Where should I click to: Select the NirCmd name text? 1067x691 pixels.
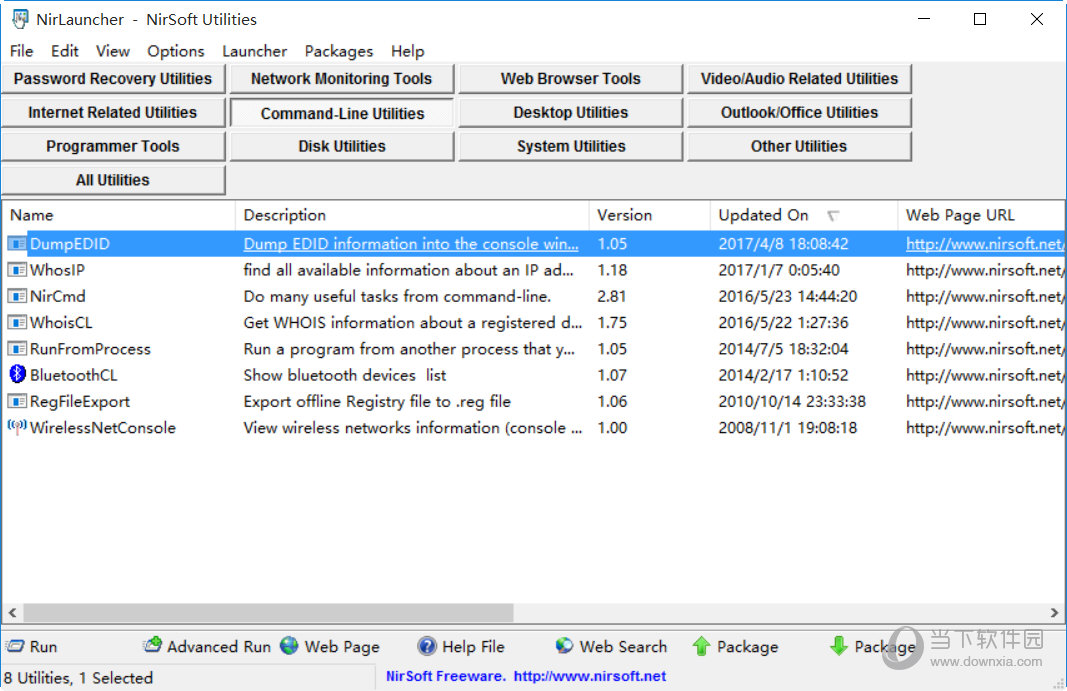58,296
